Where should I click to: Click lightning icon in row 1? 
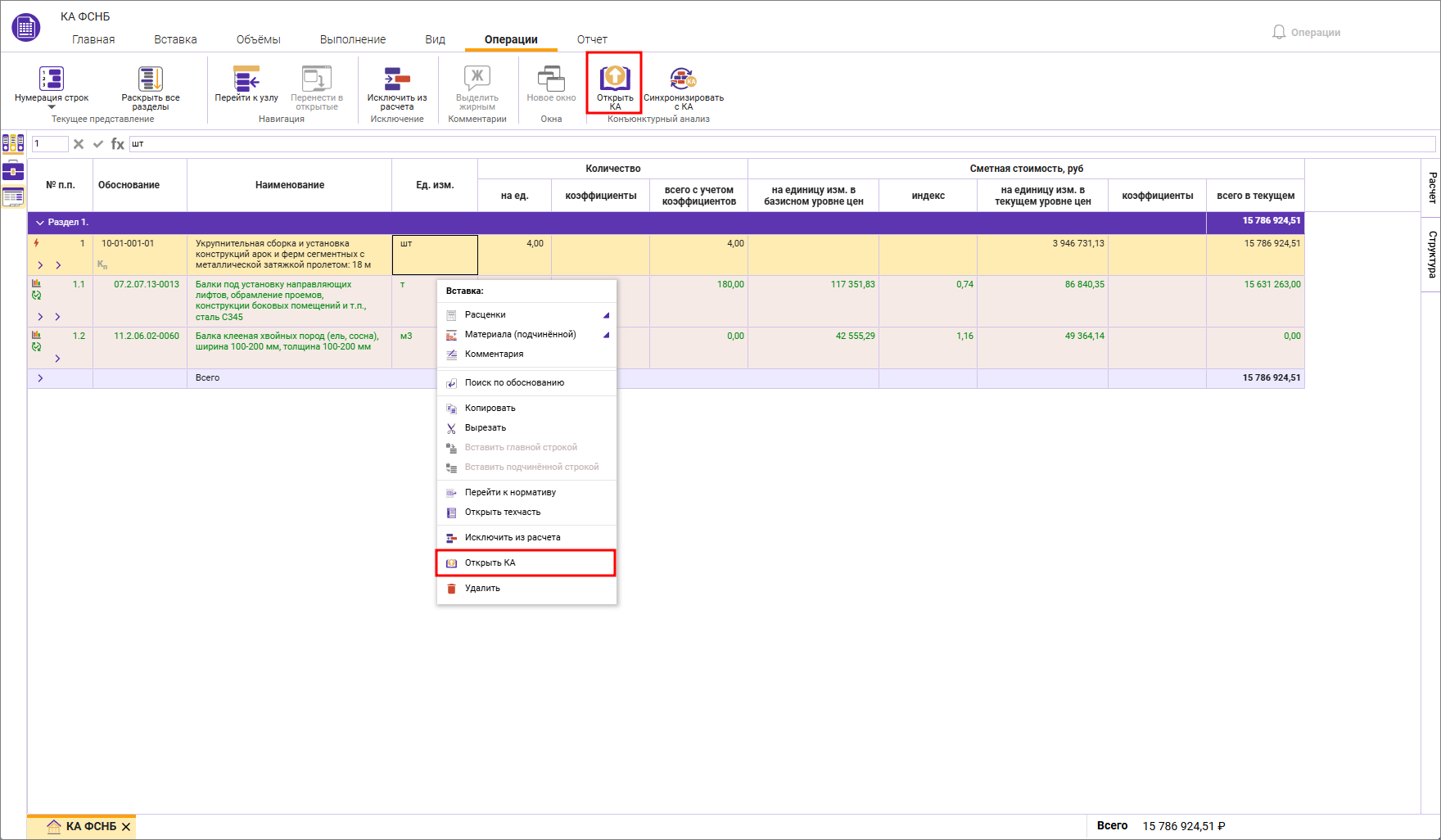(36, 243)
